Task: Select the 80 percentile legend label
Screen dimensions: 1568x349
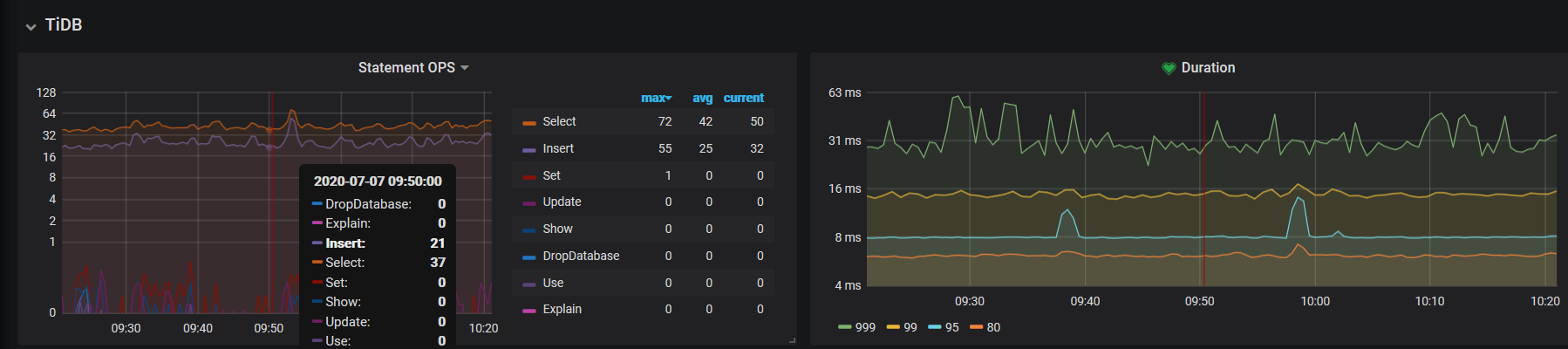Action: [993, 328]
